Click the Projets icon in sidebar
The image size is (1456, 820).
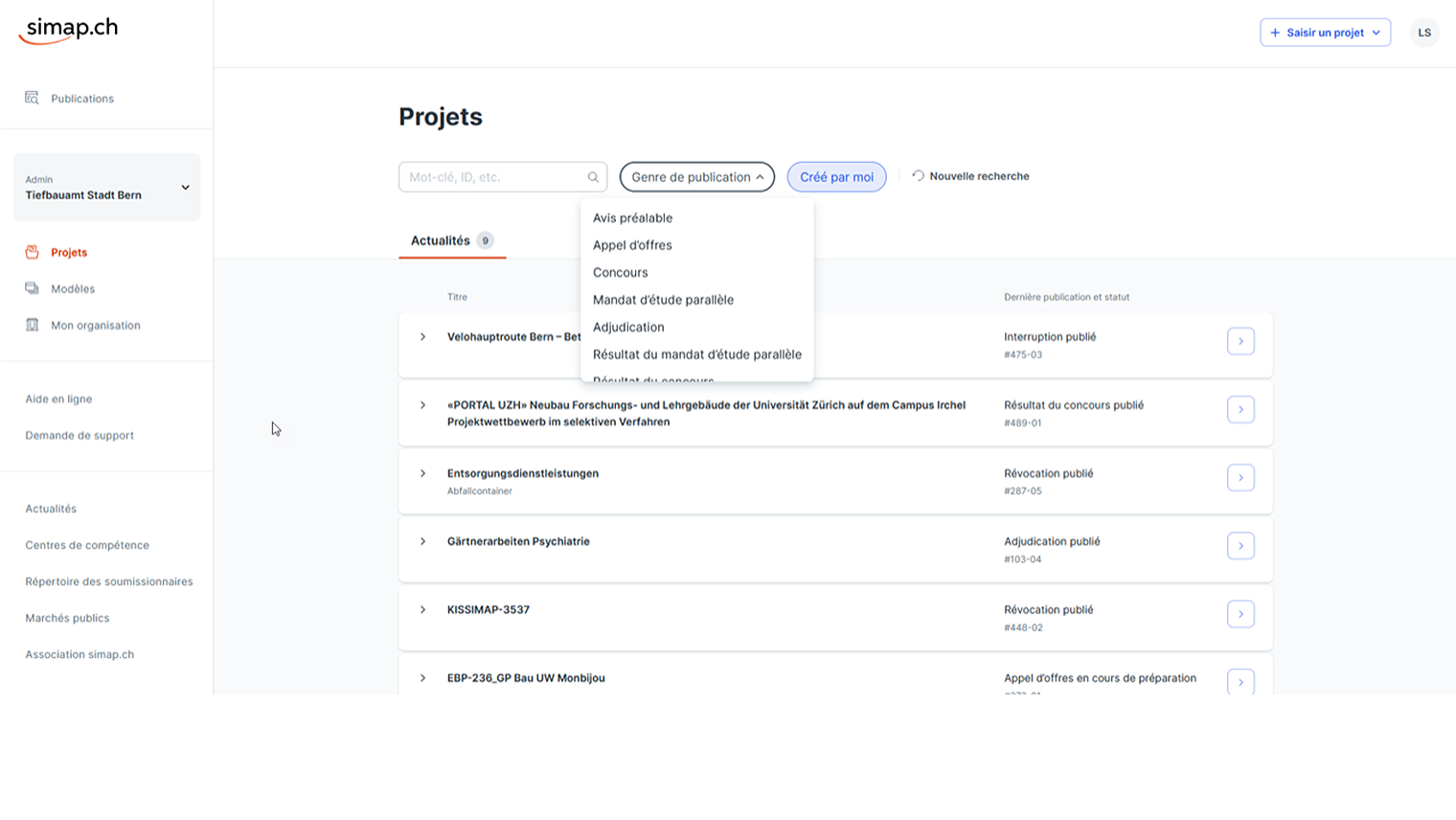pos(32,252)
